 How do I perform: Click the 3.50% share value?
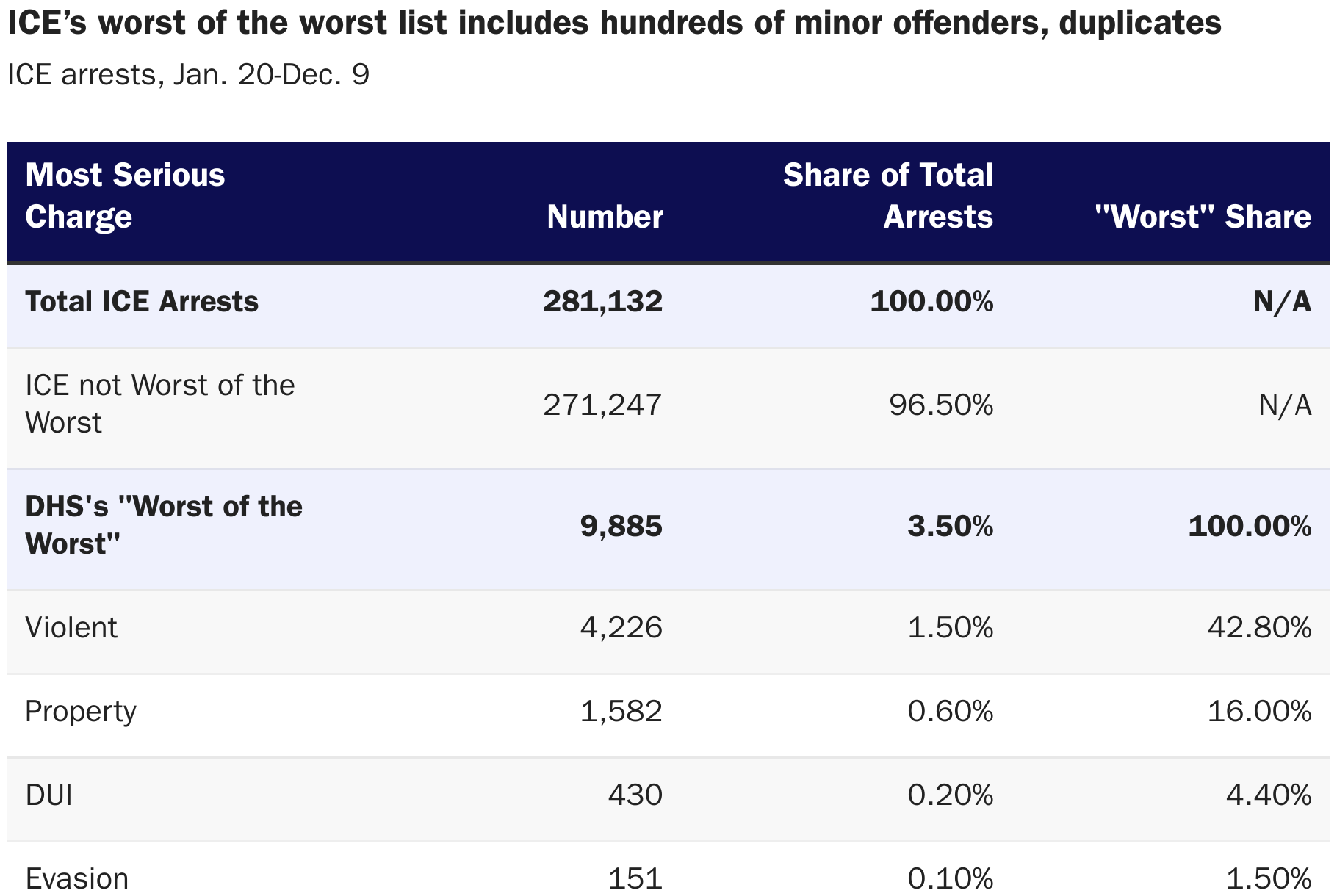click(x=951, y=526)
